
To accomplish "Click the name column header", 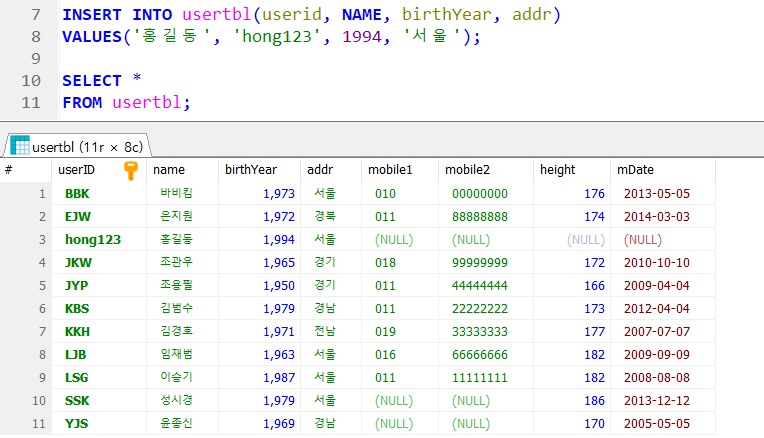I will [x=169, y=171].
